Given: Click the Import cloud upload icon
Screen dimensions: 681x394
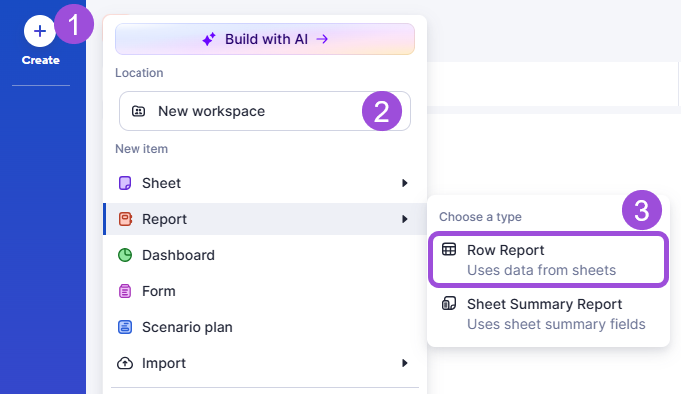Looking at the screenshot, I should tap(125, 363).
